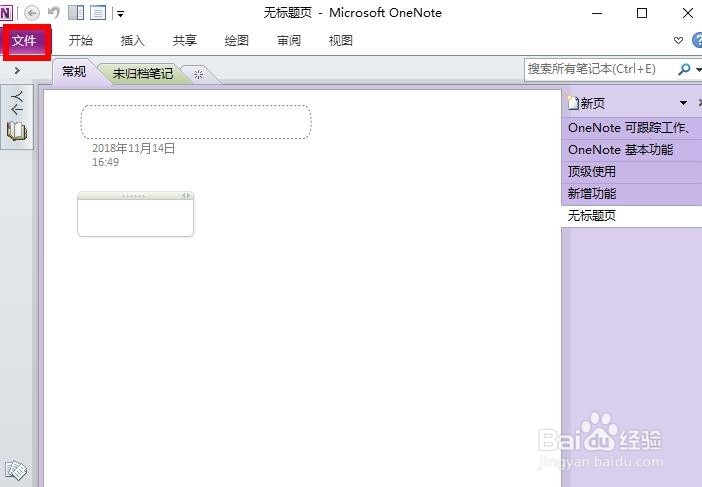Switch to the 插入 ribbon tab
The image size is (702, 487).
click(x=133, y=41)
